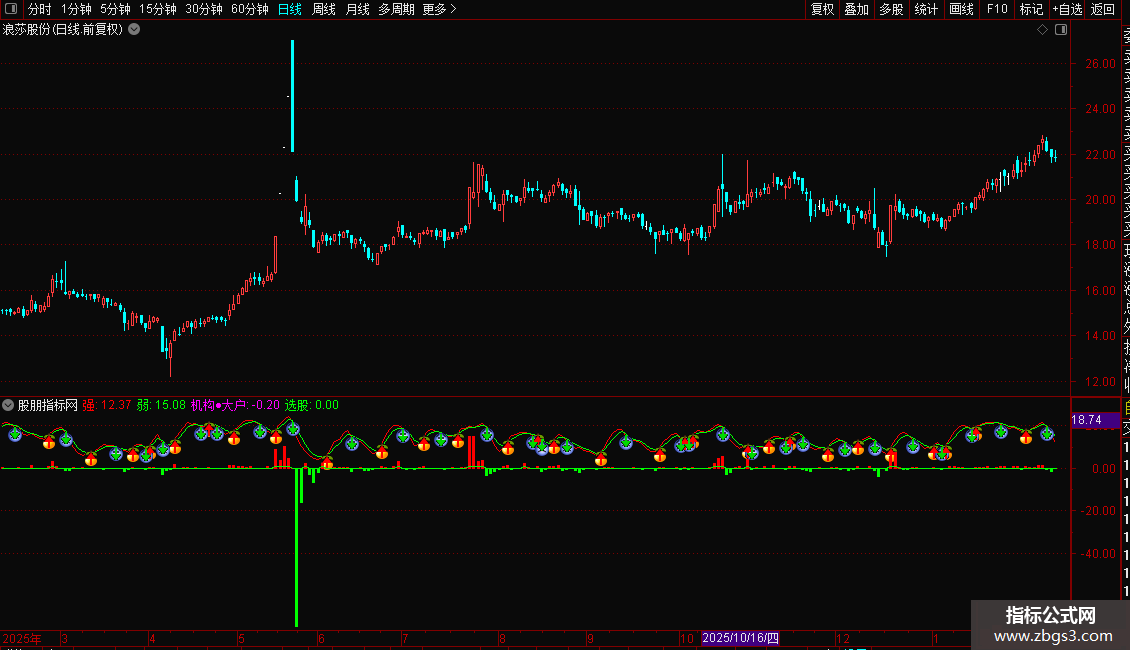Viewport: 1130px width, 650px height.
Task: Click the 股朋指标网 indicator name
Action: point(48,405)
